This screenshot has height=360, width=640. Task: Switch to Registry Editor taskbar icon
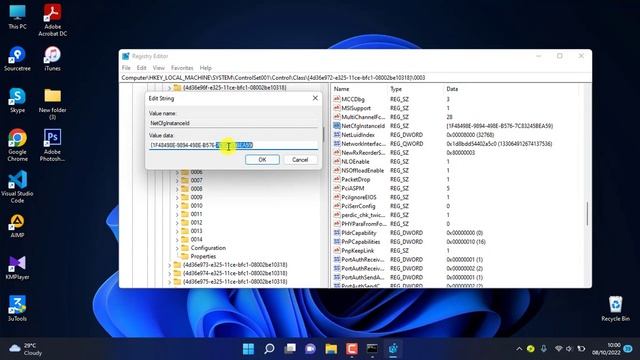[393, 349]
